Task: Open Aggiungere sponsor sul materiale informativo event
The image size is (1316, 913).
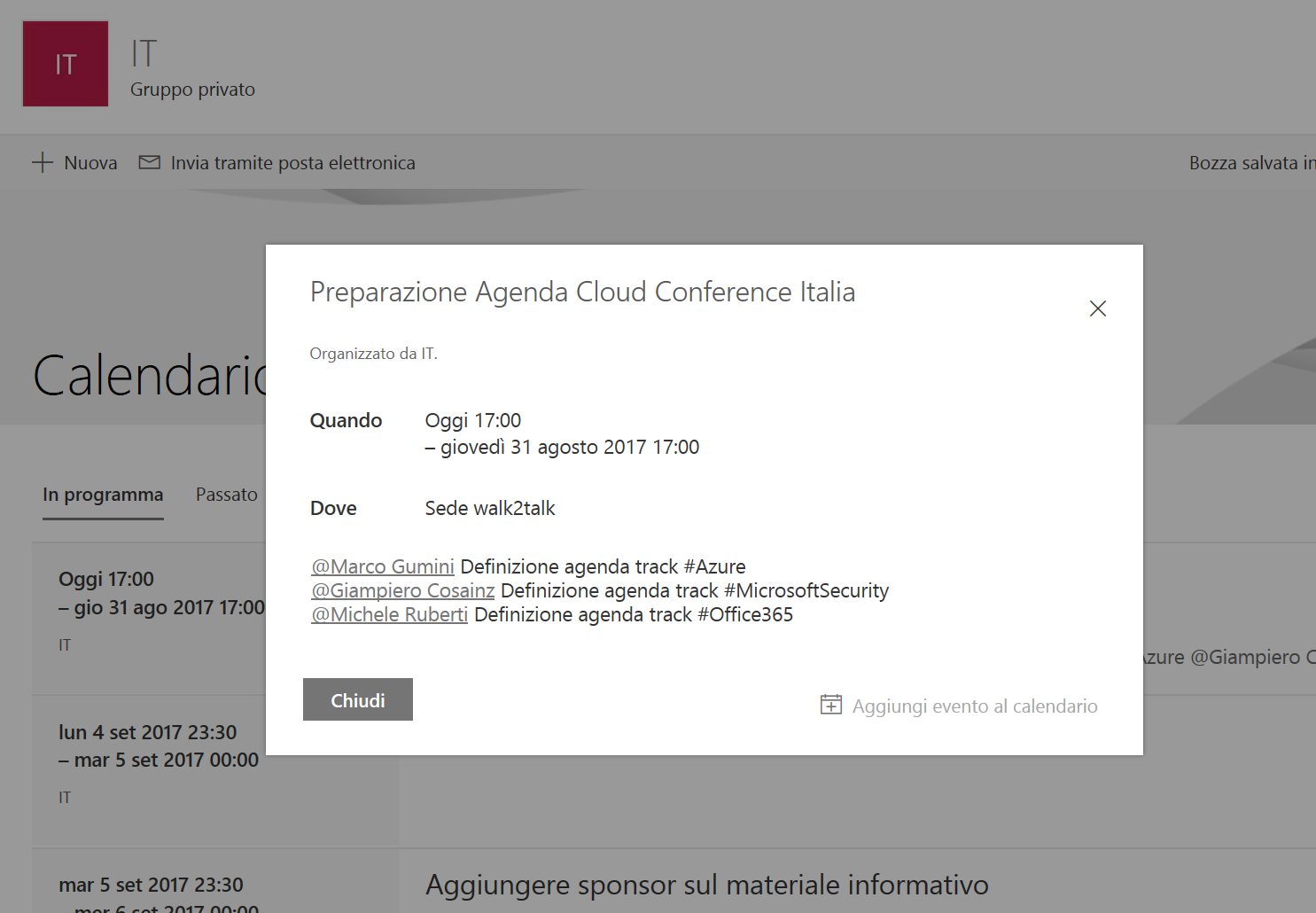Action: (x=707, y=885)
